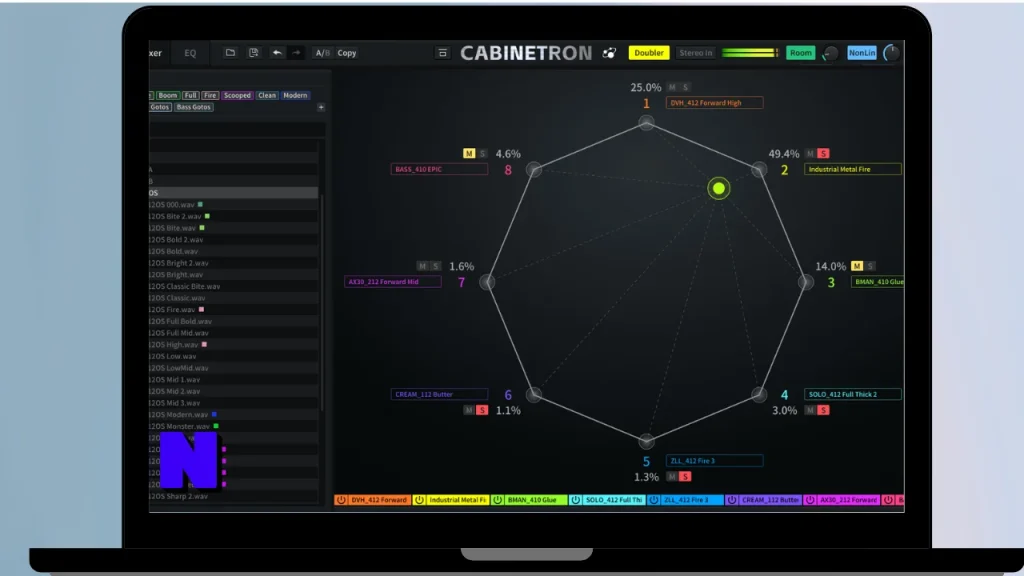Solo slot 3 with its S button
Image resolution: width=1024 pixels, height=576 pixels.
(870, 266)
